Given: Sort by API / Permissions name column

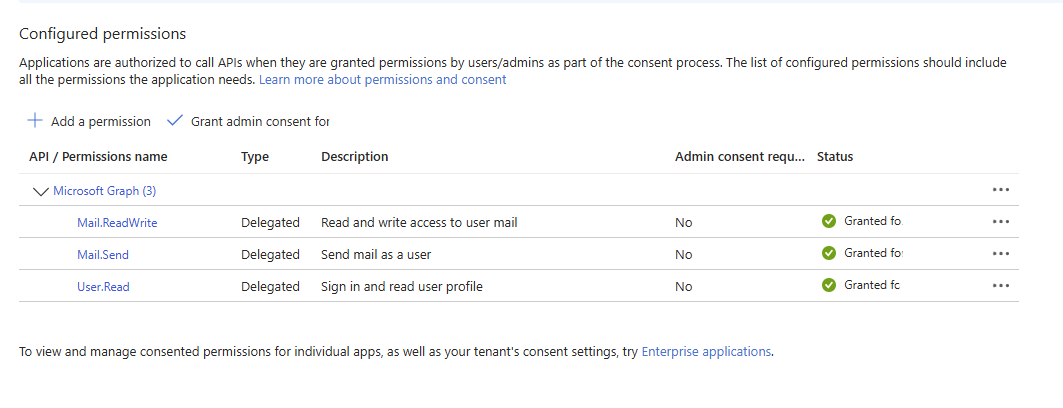Looking at the screenshot, I should [x=98, y=157].
